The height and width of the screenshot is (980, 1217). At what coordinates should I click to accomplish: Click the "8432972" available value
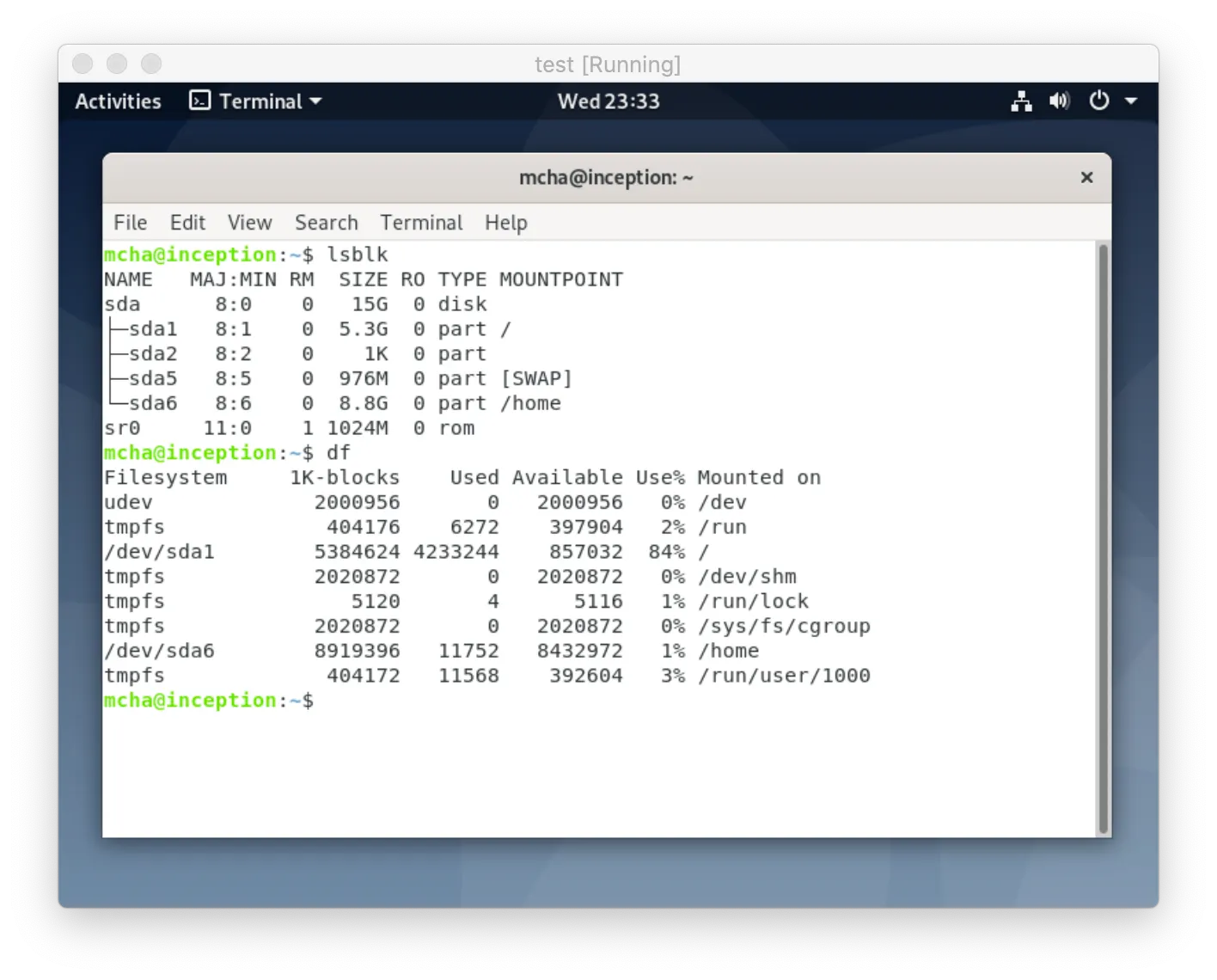[x=580, y=652]
